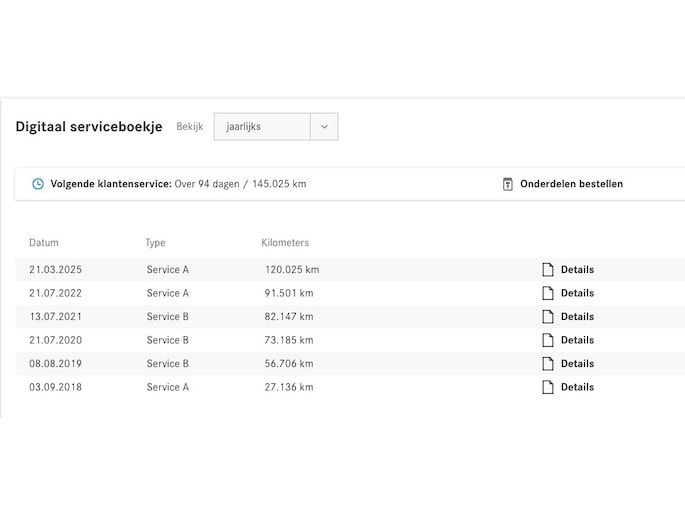The image size is (685, 513).
Task: View Details for the 27.136 km service
Action: click(x=577, y=387)
